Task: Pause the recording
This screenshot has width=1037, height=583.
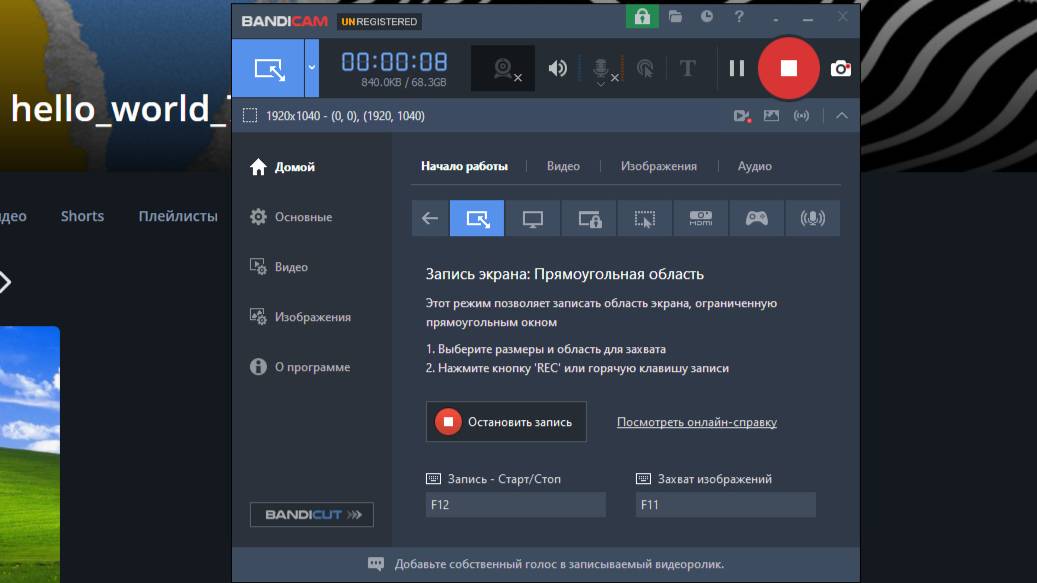Action: 737,68
